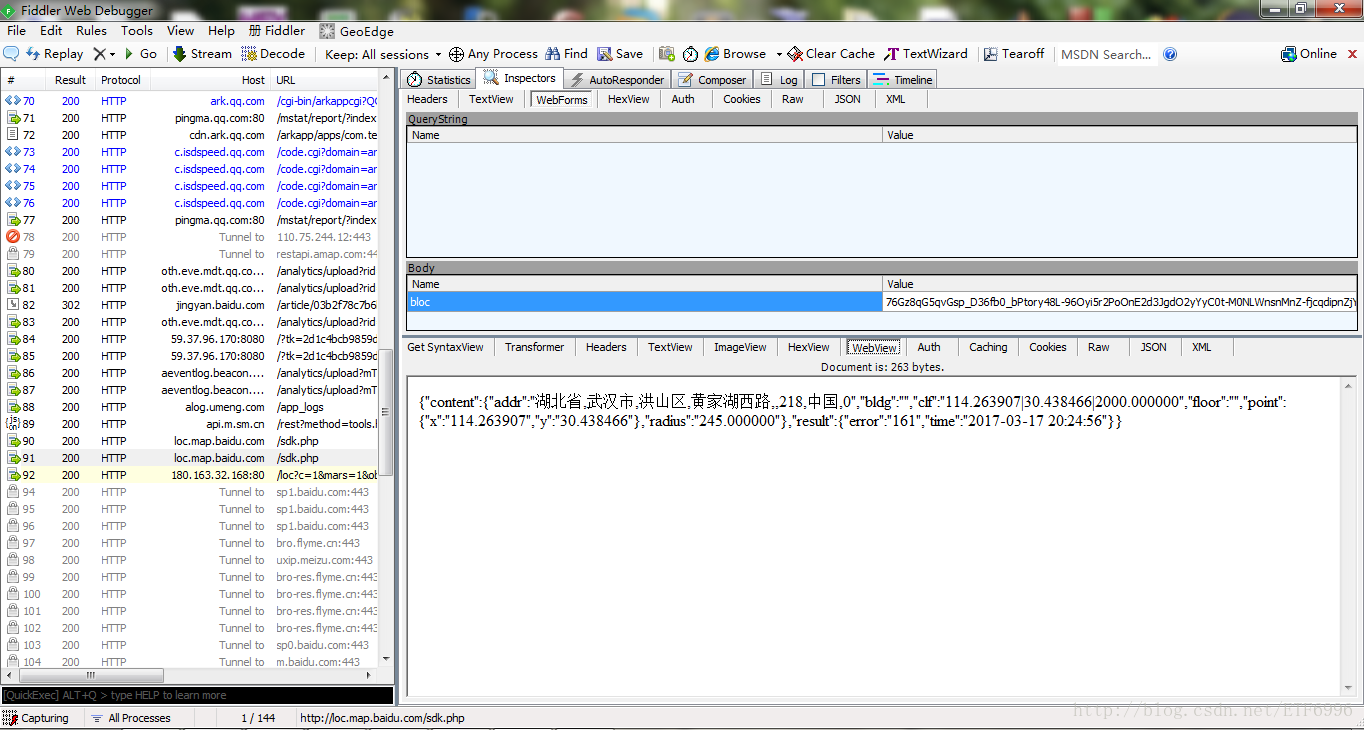The width and height of the screenshot is (1364, 730).
Task: Close the toolbar with the red X
Action: pos(1352,53)
